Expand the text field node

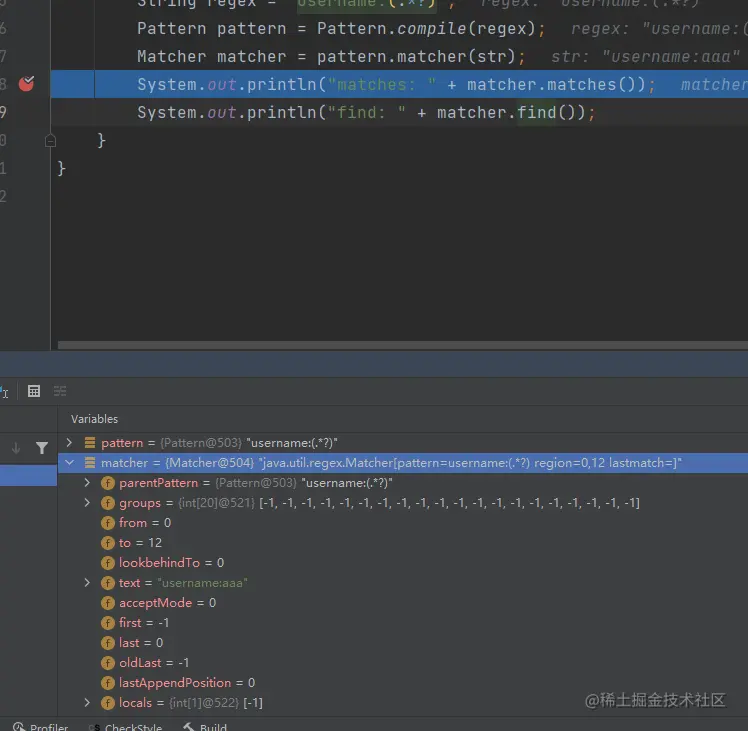(x=87, y=583)
